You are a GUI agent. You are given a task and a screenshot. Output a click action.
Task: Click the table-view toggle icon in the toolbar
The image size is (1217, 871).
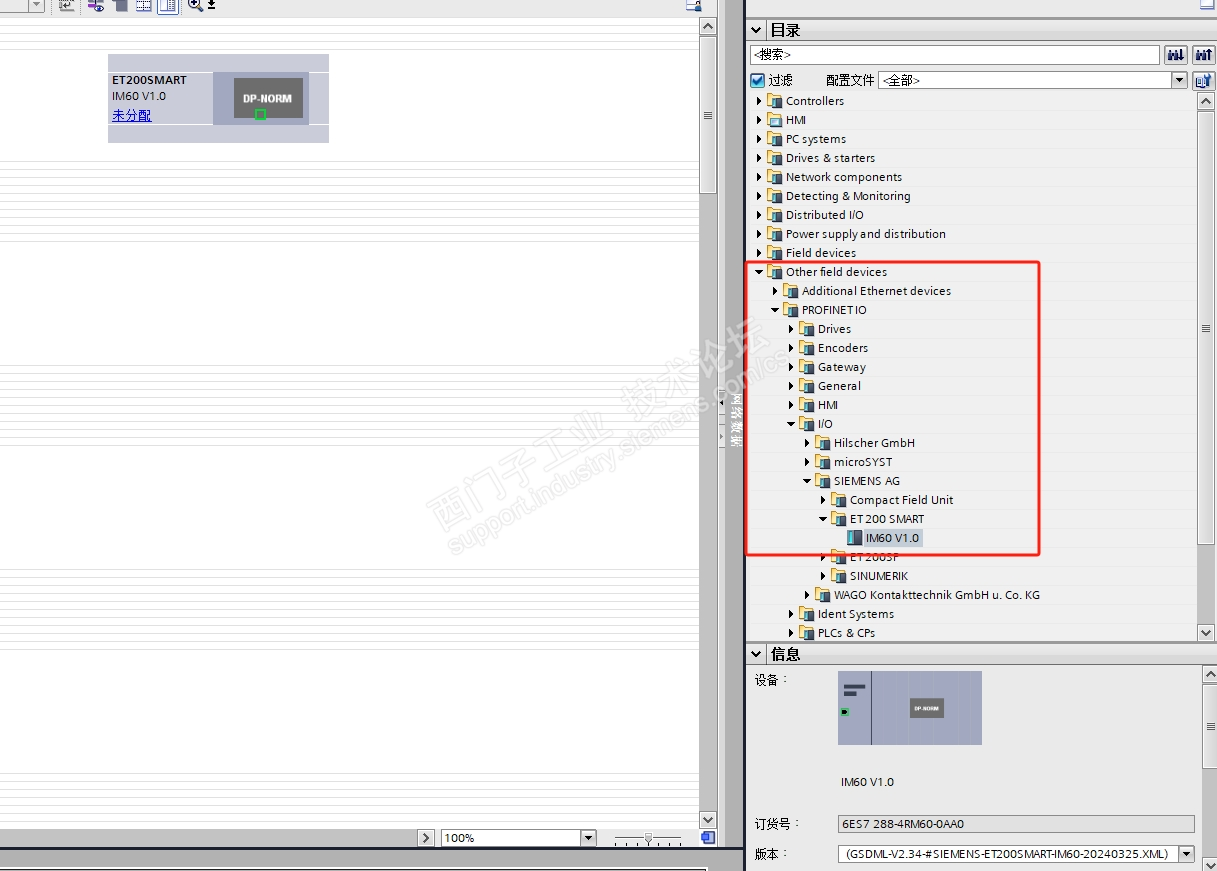pos(168,6)
